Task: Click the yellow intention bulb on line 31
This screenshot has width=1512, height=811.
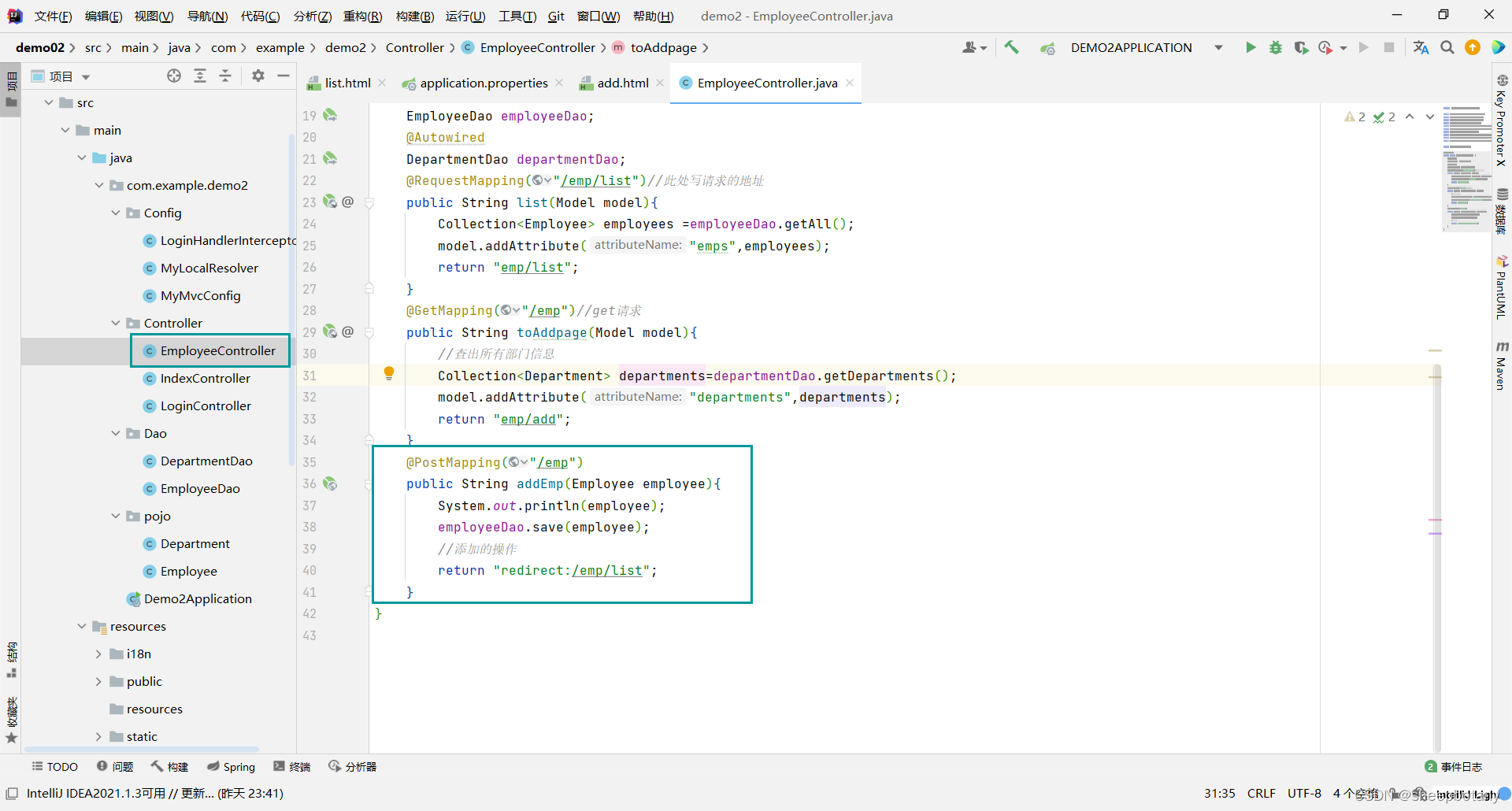Action: click(x=389, y=373)
